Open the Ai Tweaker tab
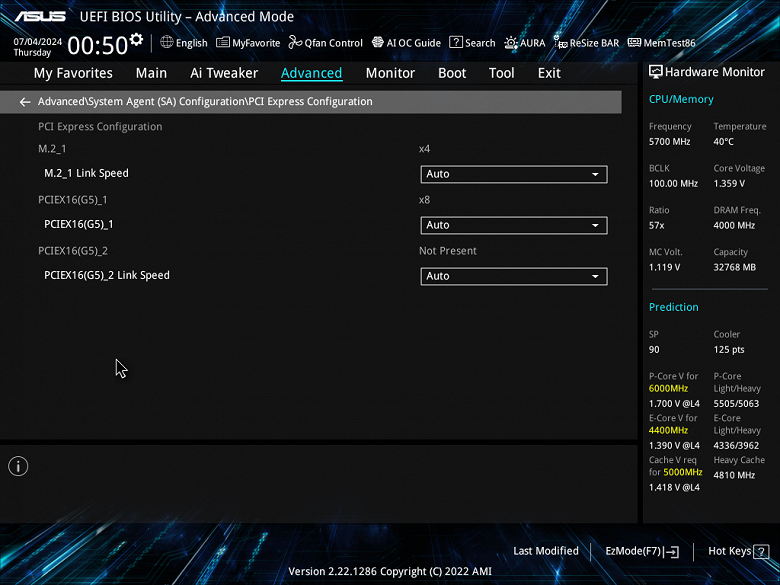The width and height of the screenshot is (780, 585). pos(224,73)
